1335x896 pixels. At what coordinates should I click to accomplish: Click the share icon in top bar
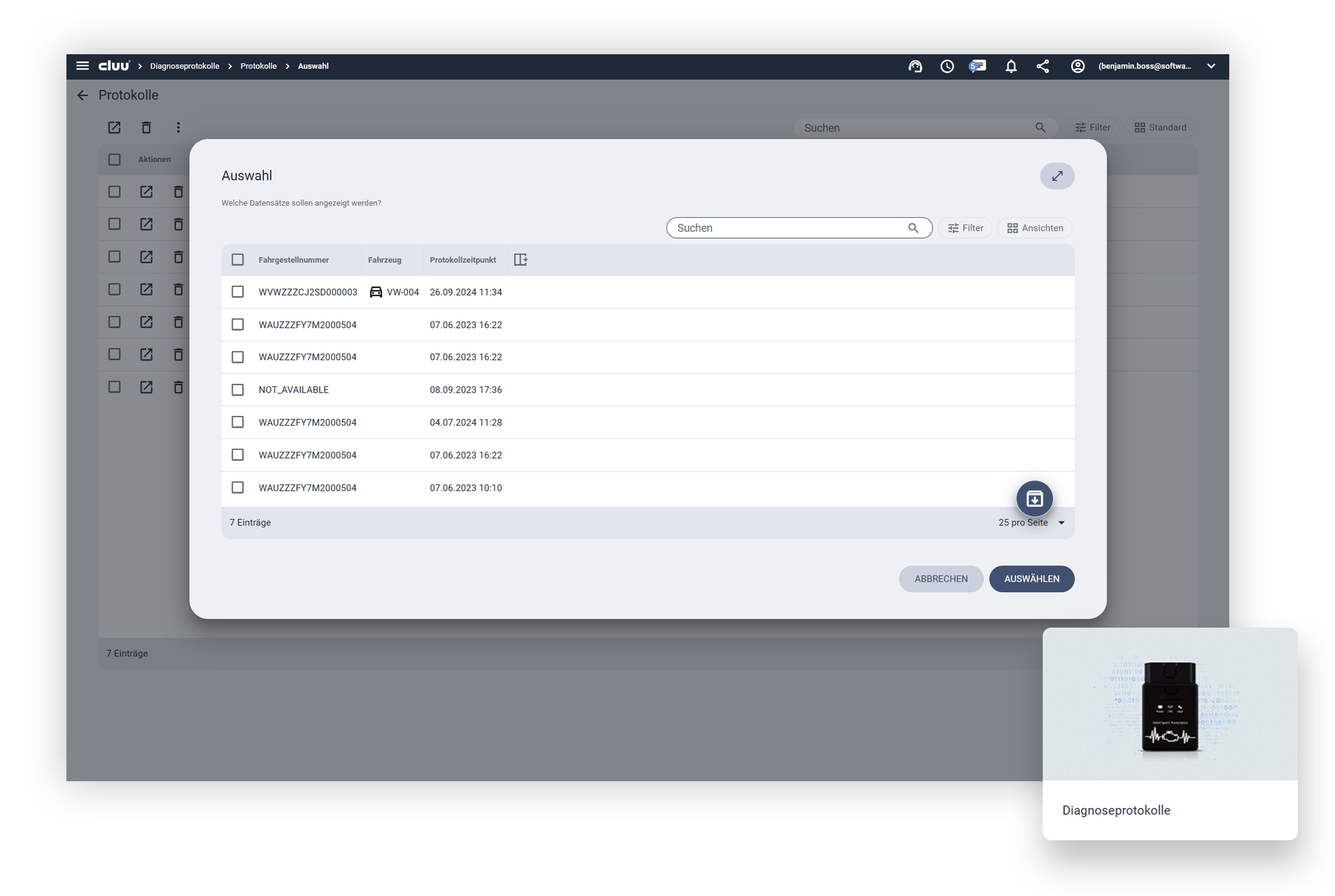pos(1042,66)
